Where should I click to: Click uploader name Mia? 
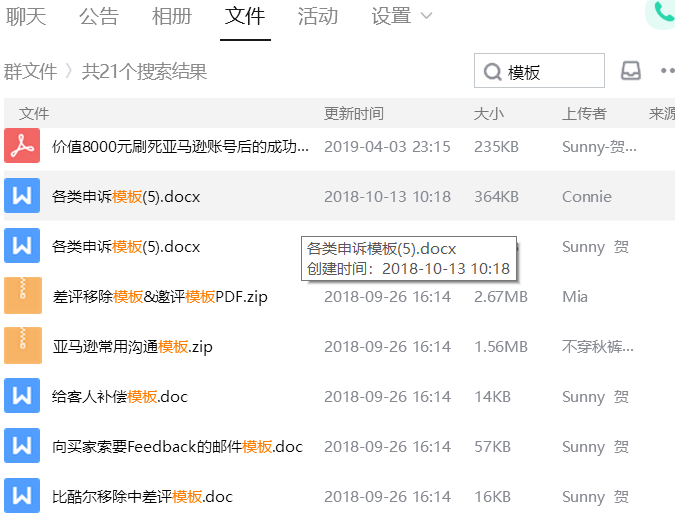[x=575, y=297]
